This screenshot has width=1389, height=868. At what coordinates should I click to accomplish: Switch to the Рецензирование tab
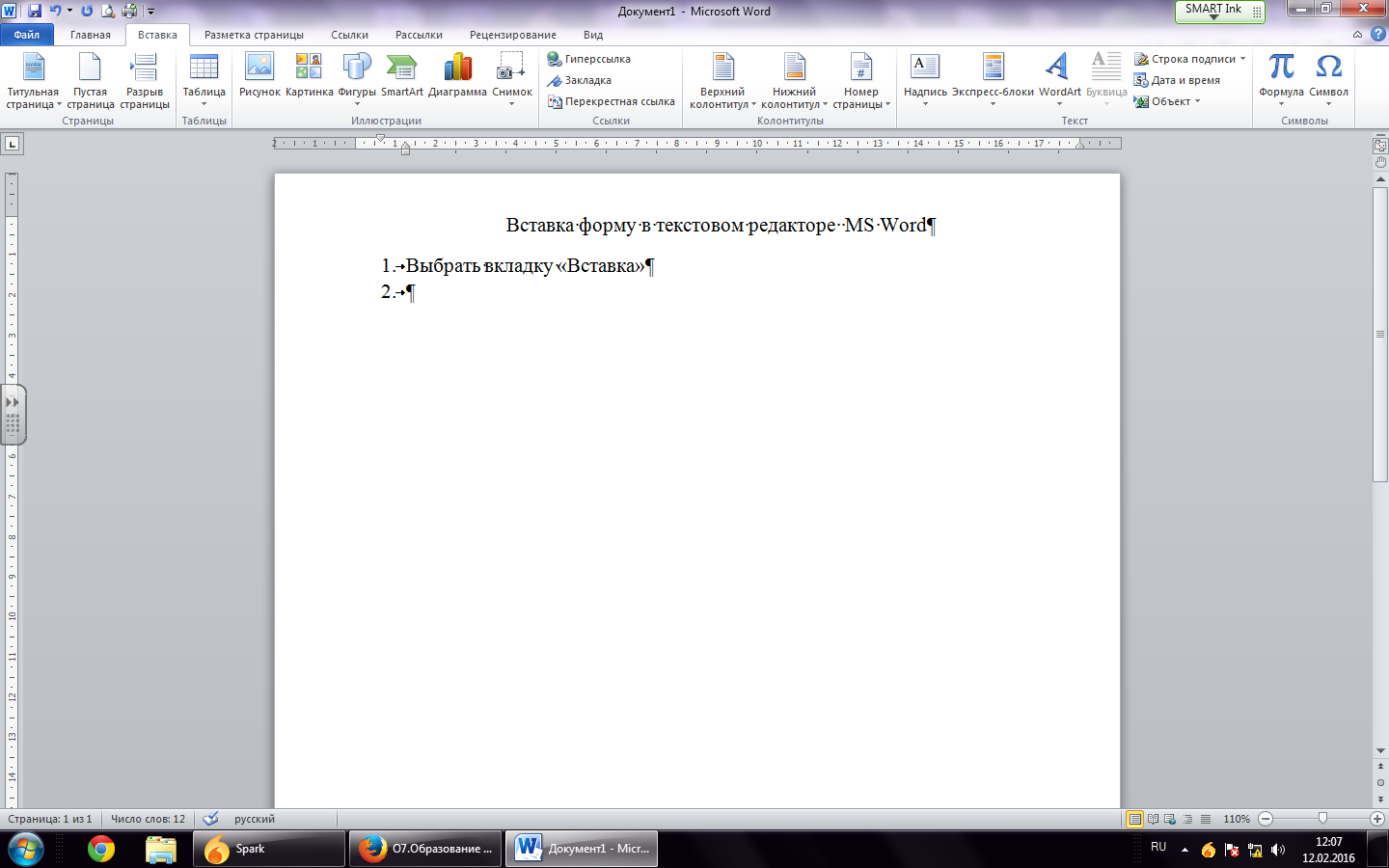513,35
